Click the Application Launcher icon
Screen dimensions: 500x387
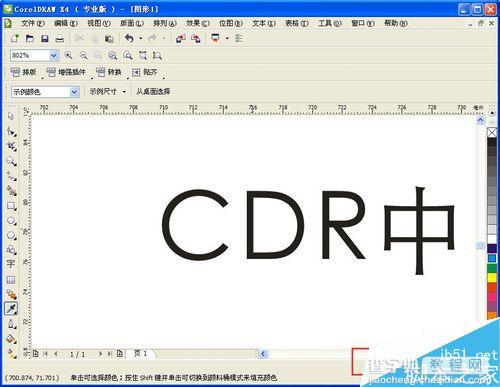pyautogui.click(x=216, y=38)
